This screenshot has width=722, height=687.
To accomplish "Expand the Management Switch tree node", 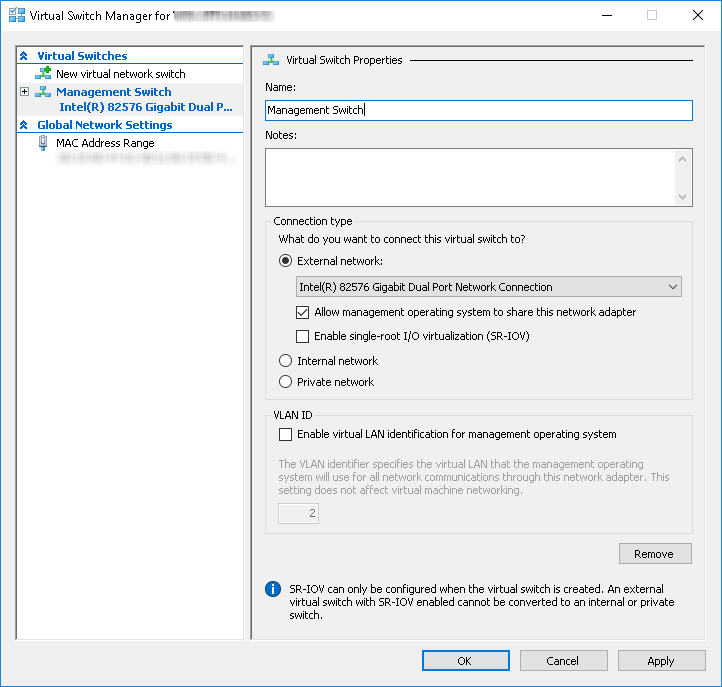I will coord(24,92).
